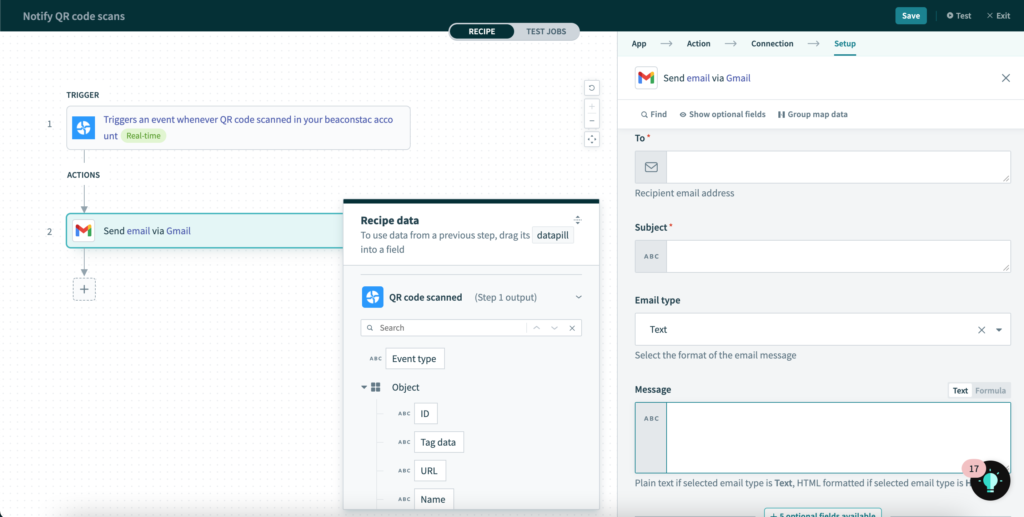Close the Gmail setup panel

click(x=1006, y=78)
